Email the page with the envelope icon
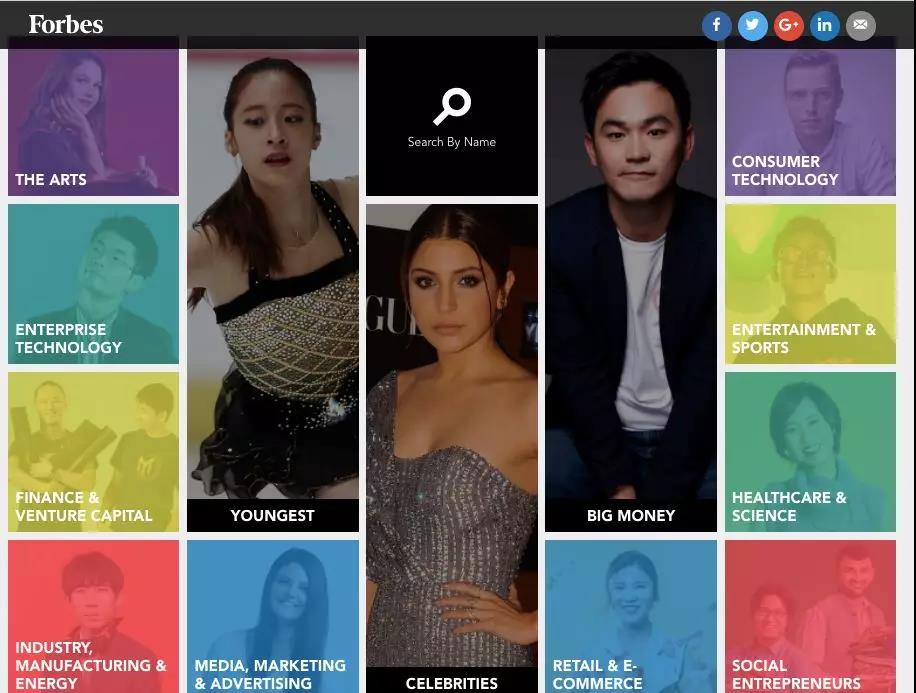 click(x=861, y=25)
